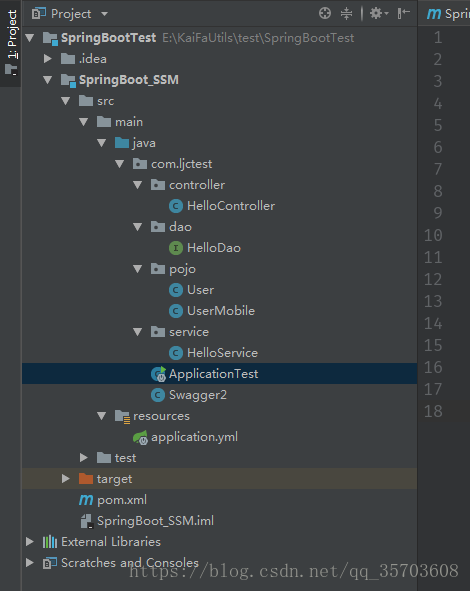Expand the External Libraries arrow
This screenshot has width=470, height=591.
(x=29, y=542)
